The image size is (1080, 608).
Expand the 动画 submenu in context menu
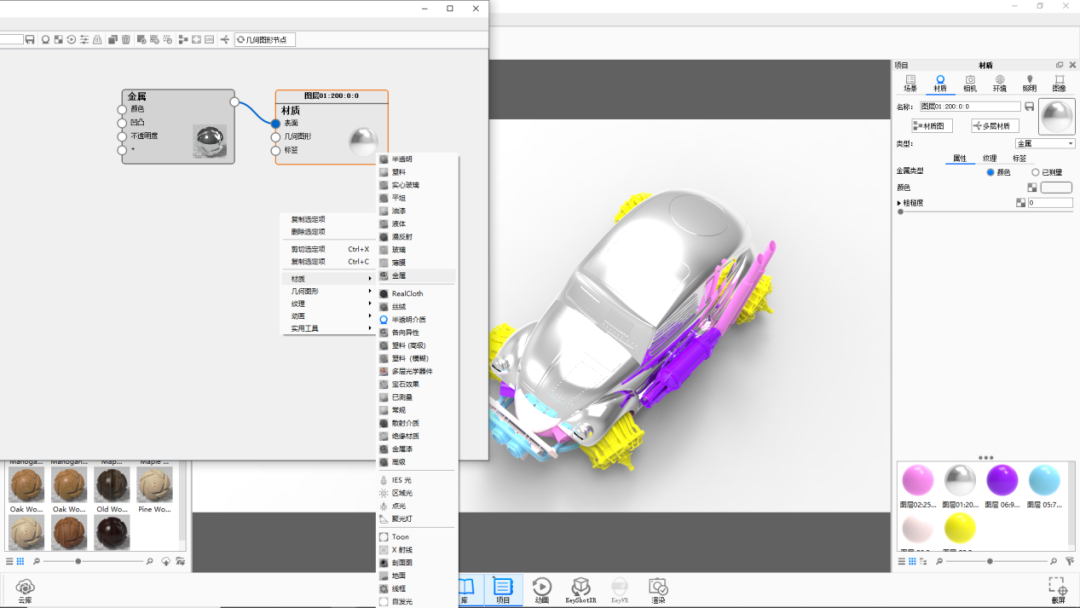point(329,316)
